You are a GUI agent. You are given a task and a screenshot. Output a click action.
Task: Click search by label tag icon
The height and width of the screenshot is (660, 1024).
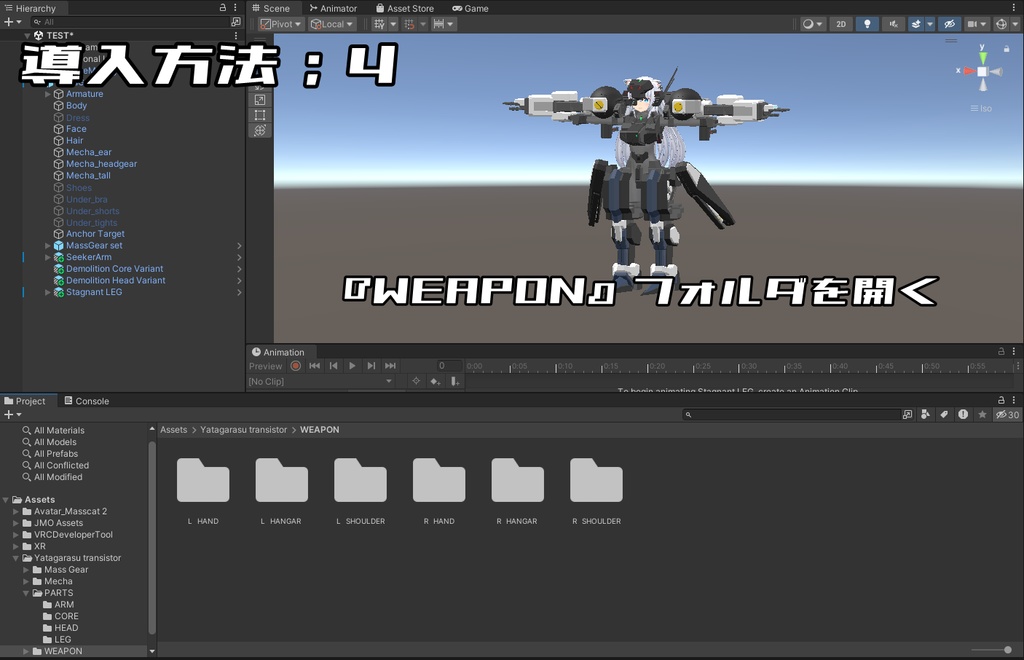click(x=944, y=415)
